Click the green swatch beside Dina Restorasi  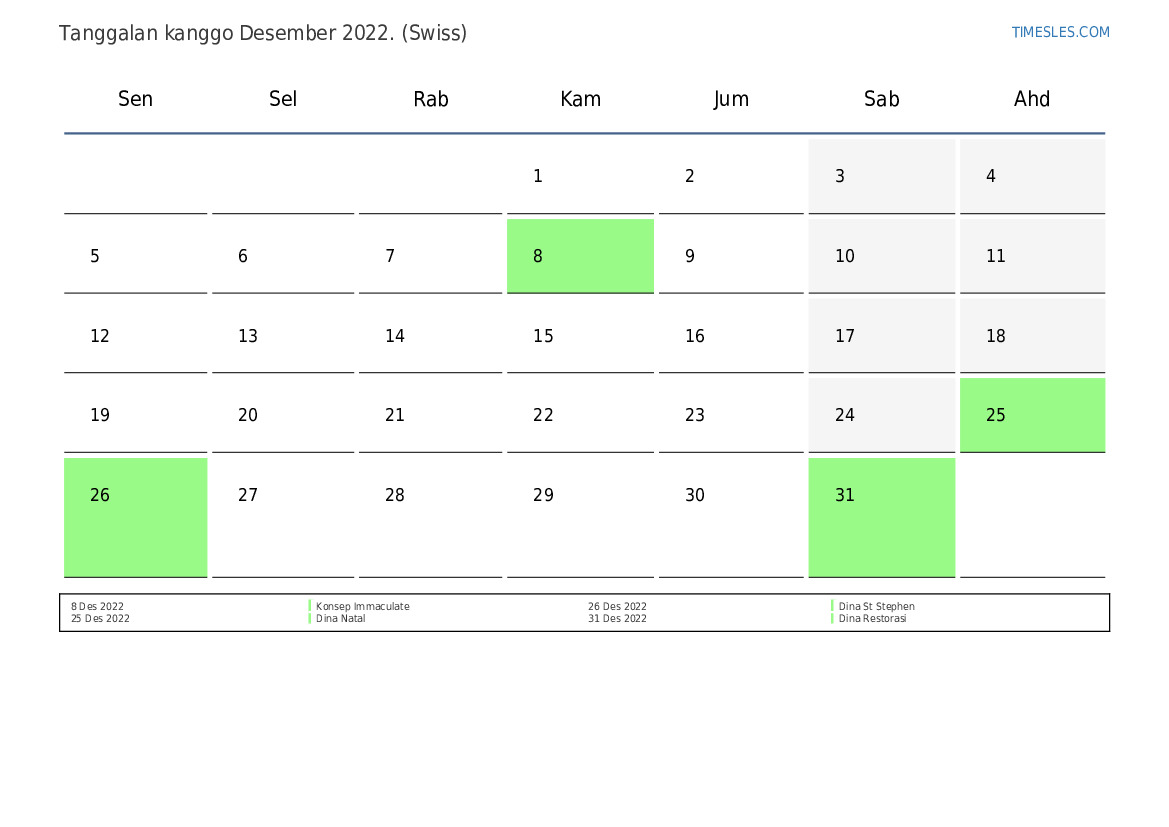click(x=832, y=619)
